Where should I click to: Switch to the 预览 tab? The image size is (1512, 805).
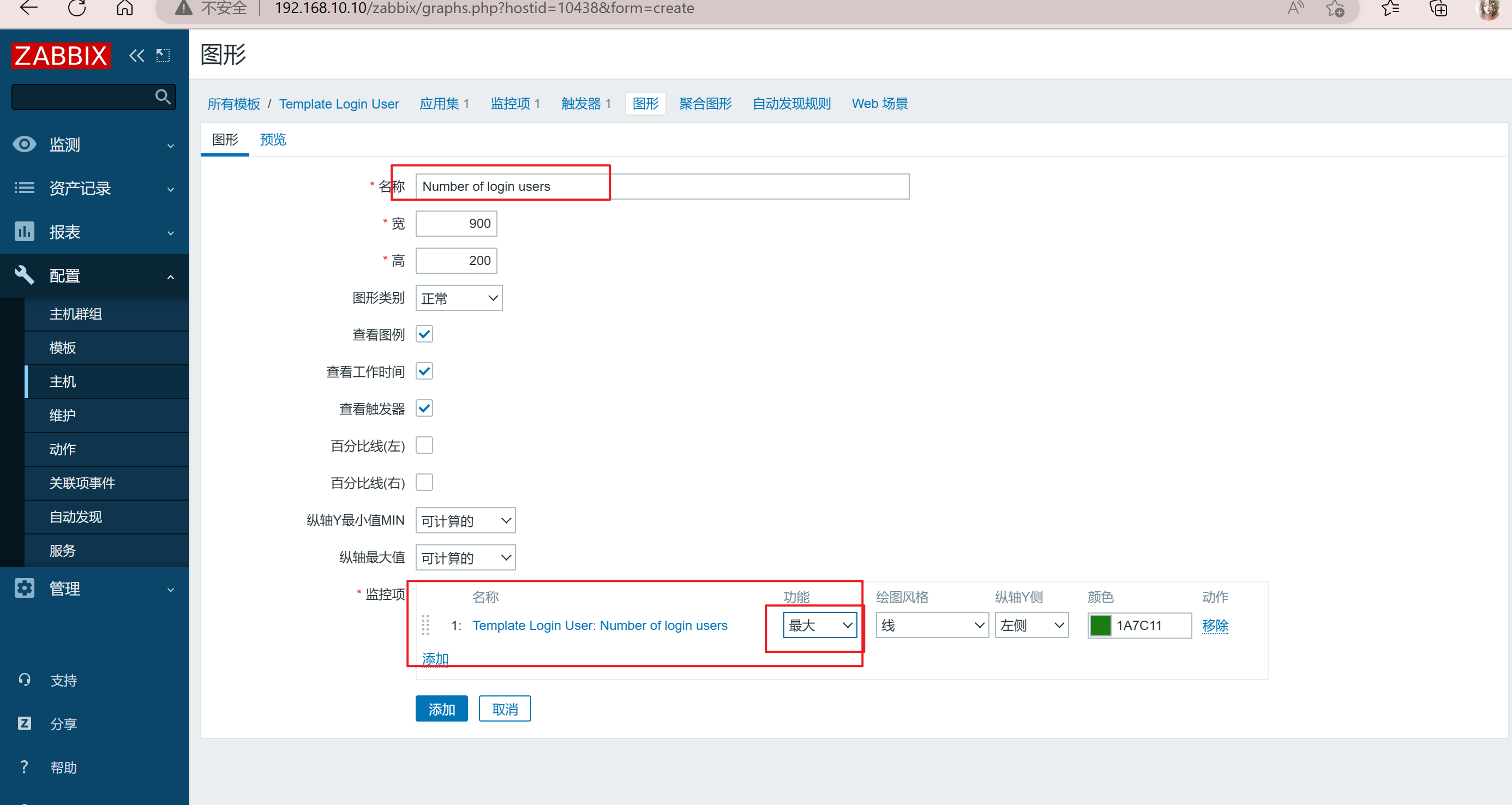click(x=273, y=139)
